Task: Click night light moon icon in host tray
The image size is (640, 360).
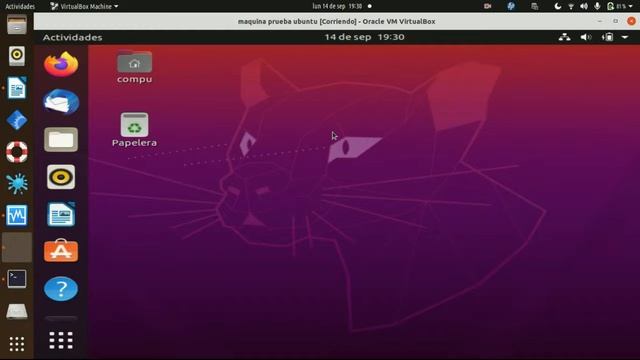Action: (x=558, y=6)
